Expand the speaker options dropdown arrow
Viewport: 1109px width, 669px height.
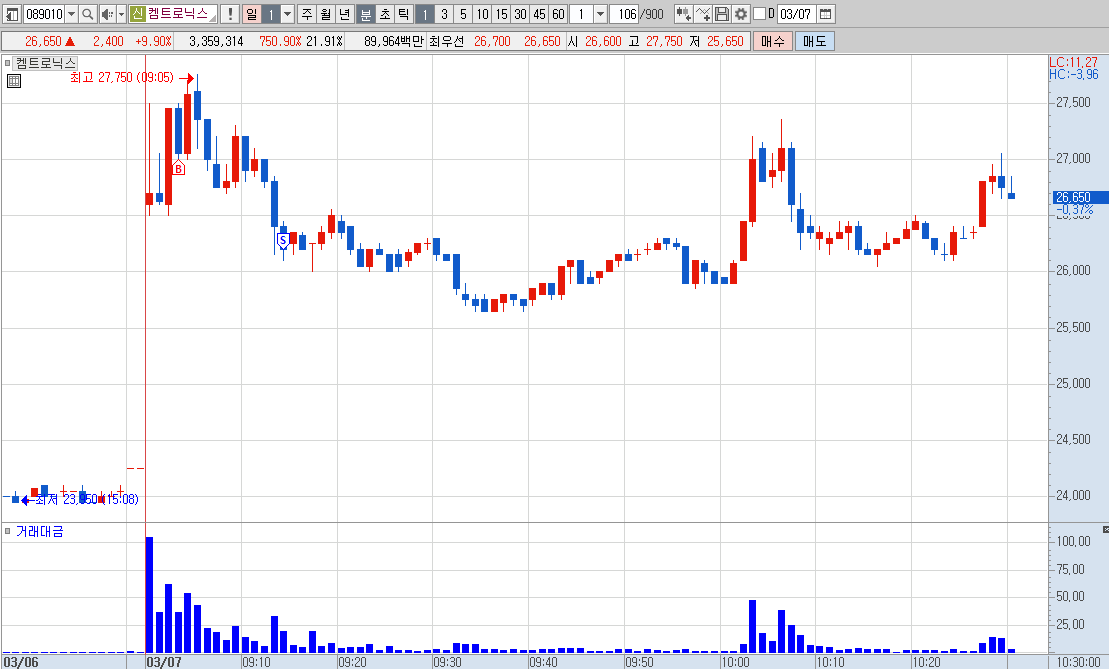click(x=121, y=14)
